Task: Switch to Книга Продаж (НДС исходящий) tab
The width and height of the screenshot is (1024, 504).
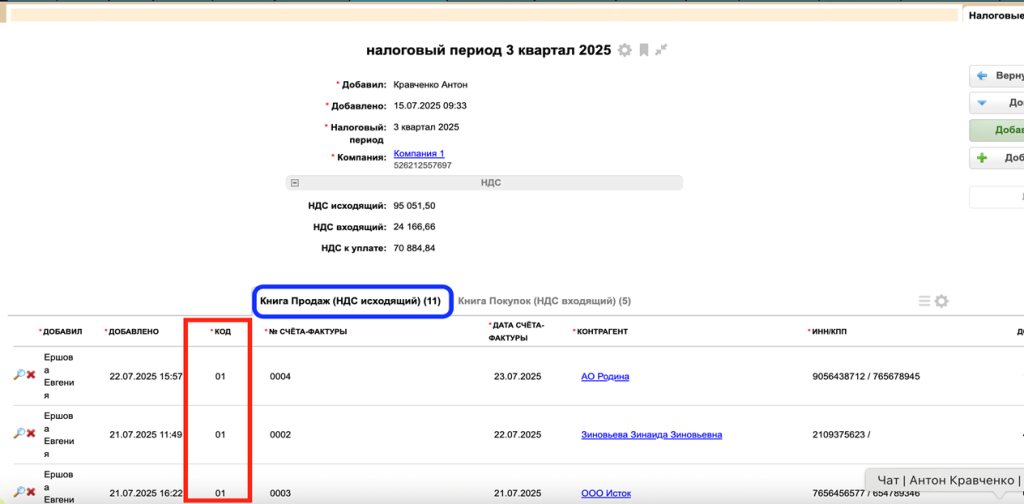Action: (x=350, y=301)
